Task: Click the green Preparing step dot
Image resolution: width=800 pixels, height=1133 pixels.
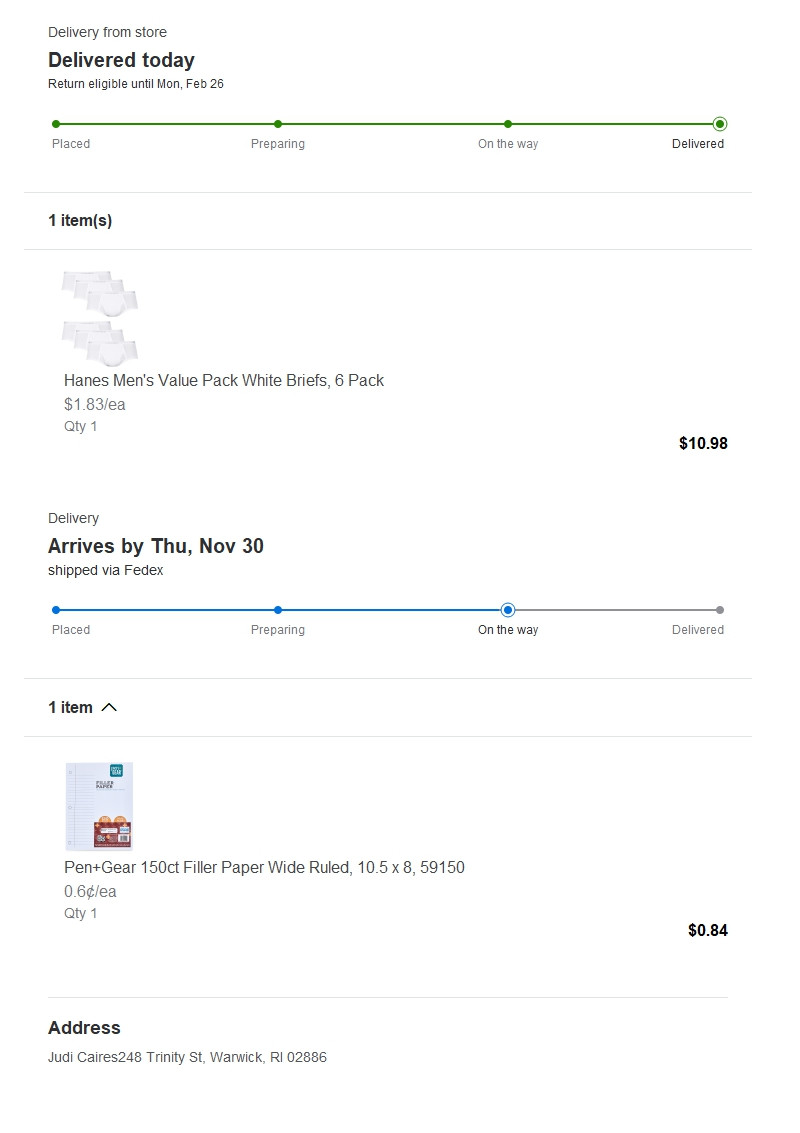Action: coord(278,124)
